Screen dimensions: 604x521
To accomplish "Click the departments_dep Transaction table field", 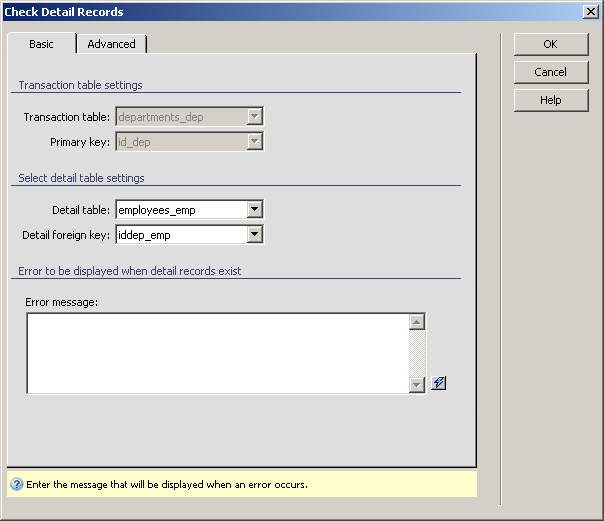I will pos(180,117).
